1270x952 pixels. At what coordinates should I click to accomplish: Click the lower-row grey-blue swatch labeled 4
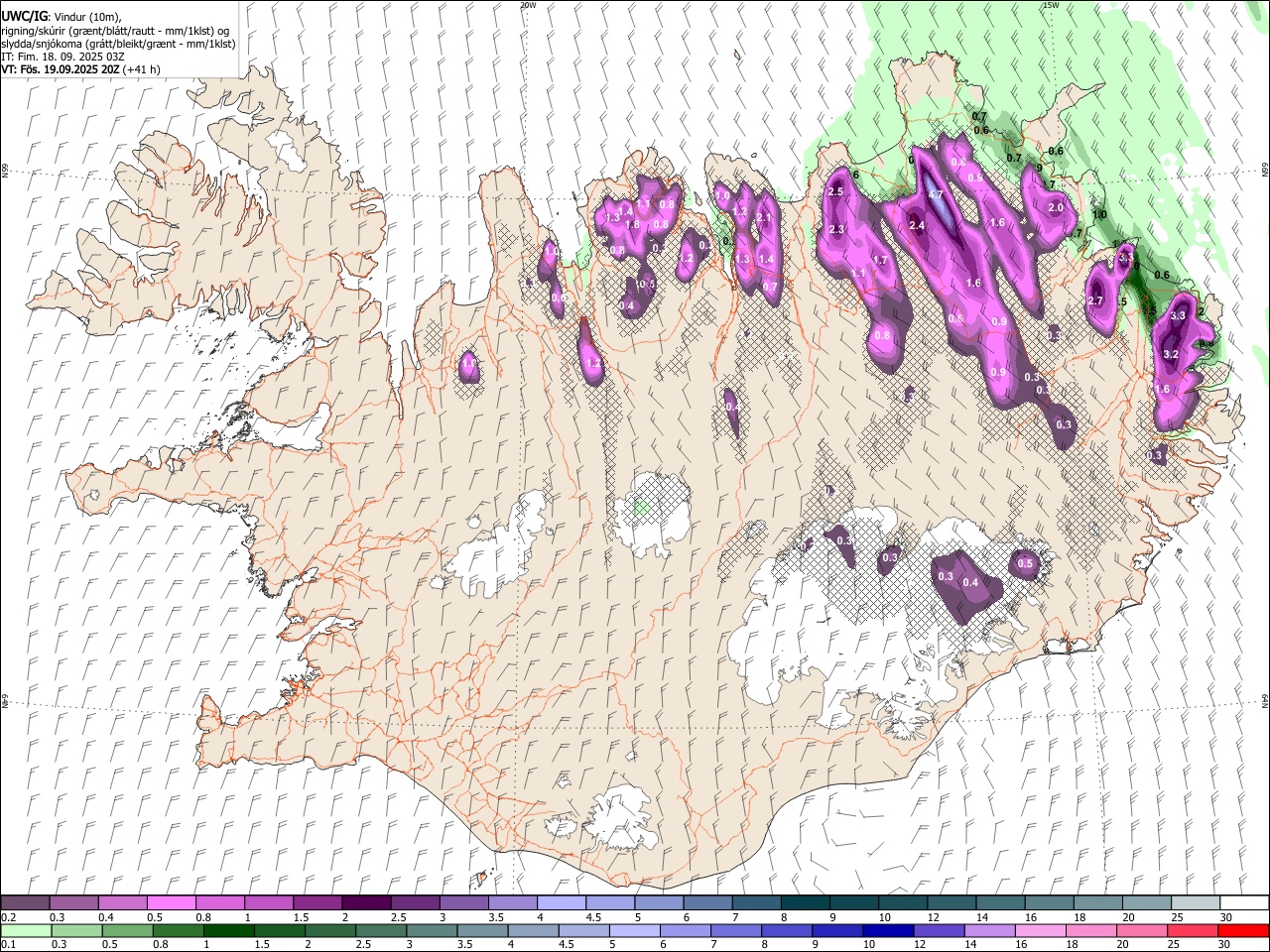[x=534, y=930]
